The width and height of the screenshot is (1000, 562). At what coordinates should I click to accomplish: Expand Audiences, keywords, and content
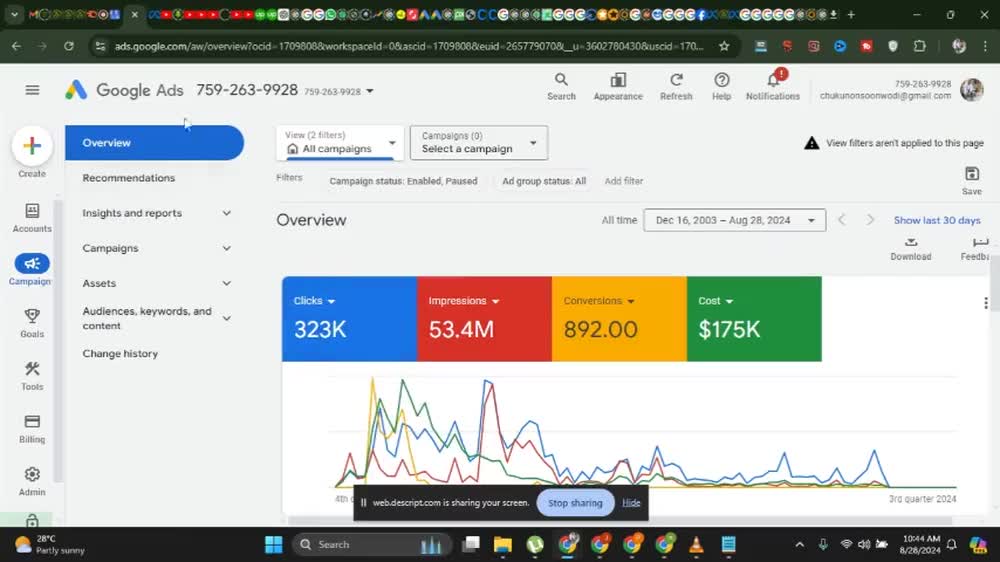click(226, 318)
